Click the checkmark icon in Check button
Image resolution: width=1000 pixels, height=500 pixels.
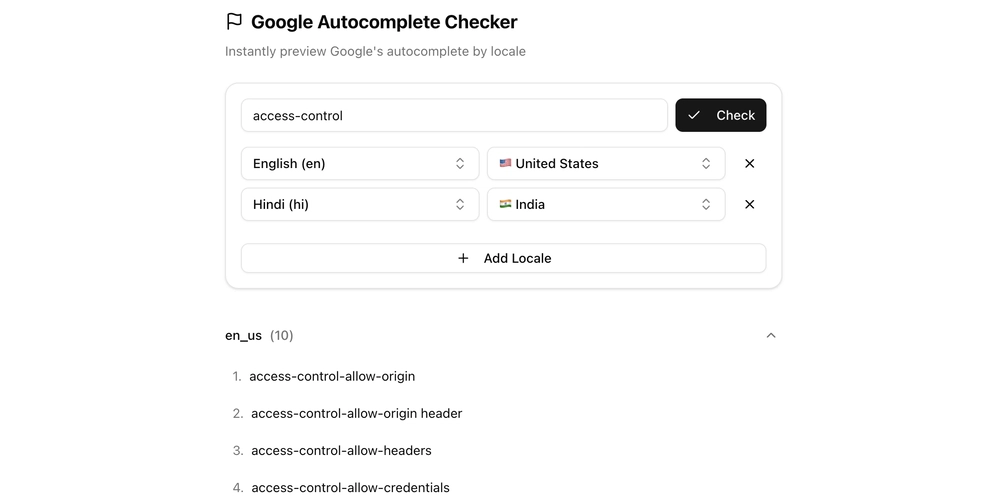[x=694, y=115]
